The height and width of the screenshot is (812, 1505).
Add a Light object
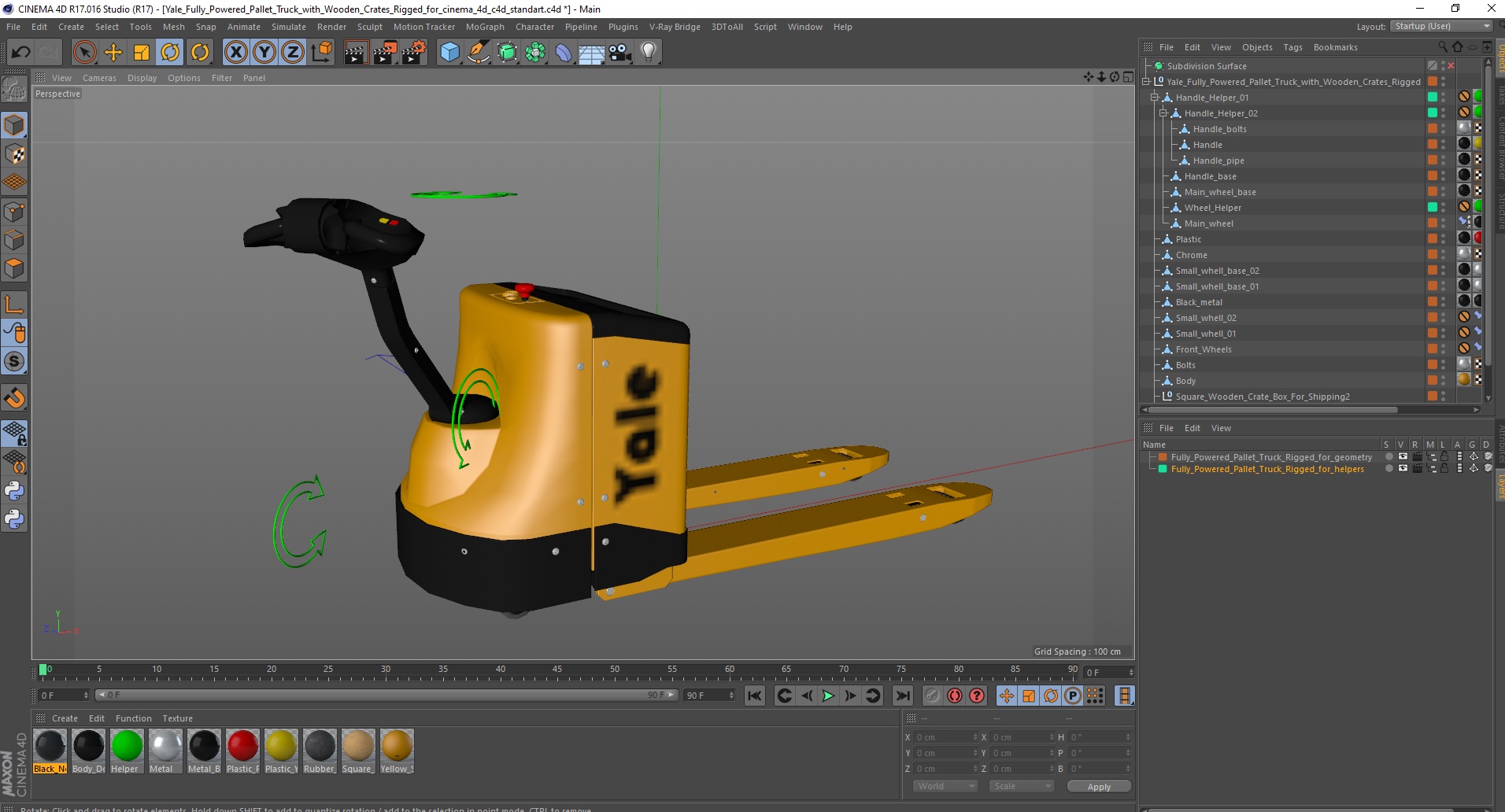pos(649,52)
